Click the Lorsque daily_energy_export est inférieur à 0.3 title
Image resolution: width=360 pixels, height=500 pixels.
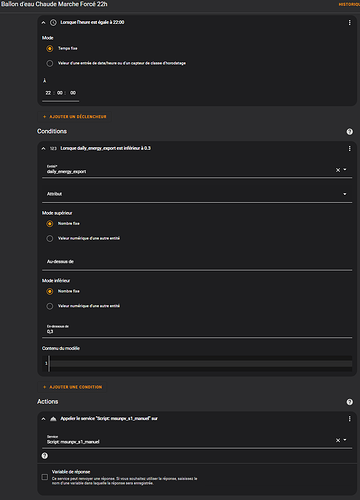point(105,148)
